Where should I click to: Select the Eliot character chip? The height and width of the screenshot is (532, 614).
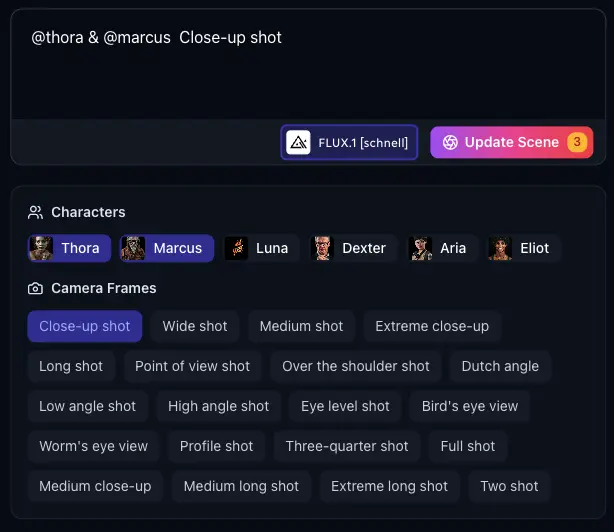(520, 248)
